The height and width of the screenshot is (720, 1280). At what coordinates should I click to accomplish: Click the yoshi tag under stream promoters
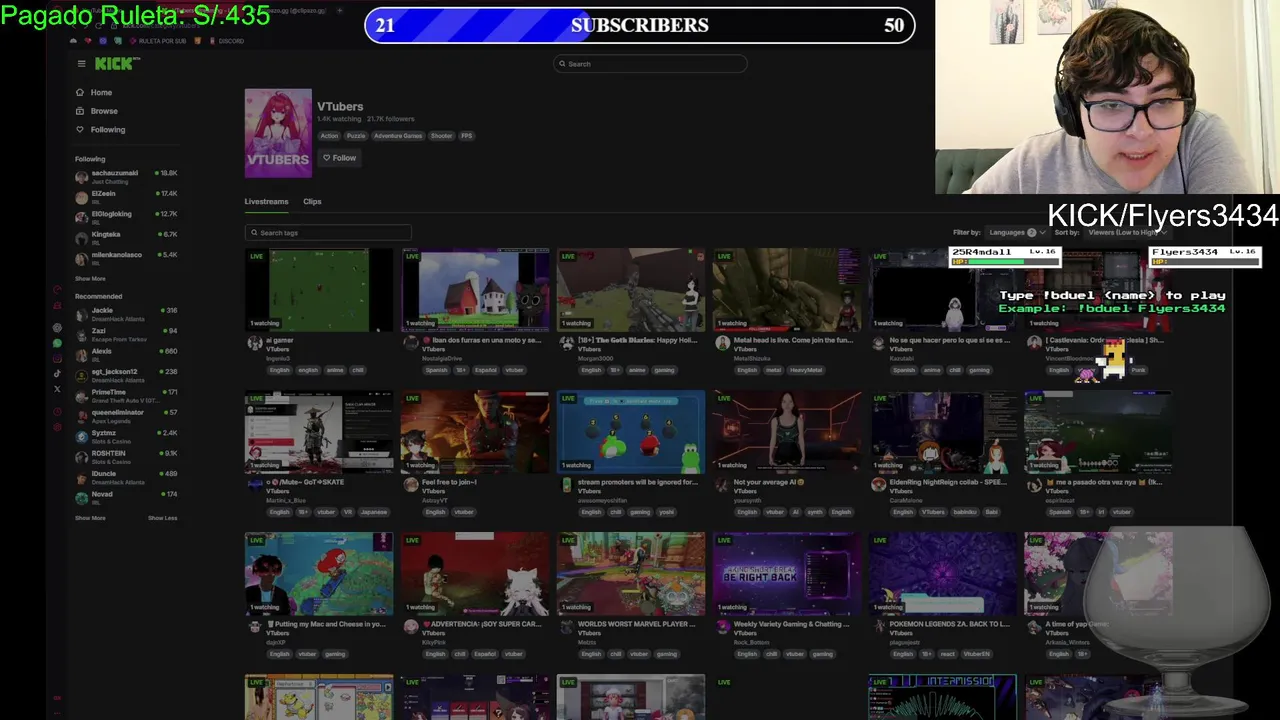click(x=666, y=512)
